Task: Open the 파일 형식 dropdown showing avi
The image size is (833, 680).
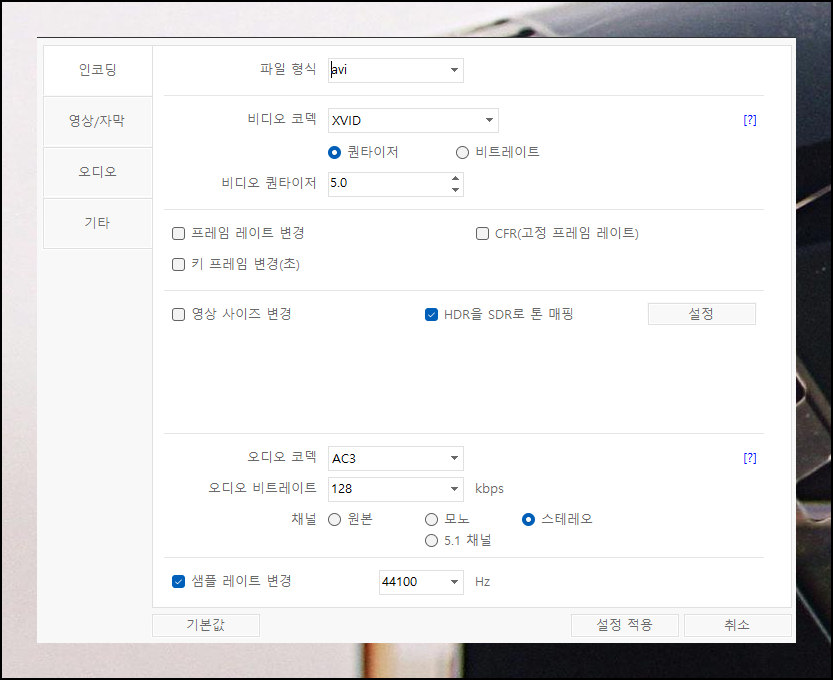Action: point(396,70)
